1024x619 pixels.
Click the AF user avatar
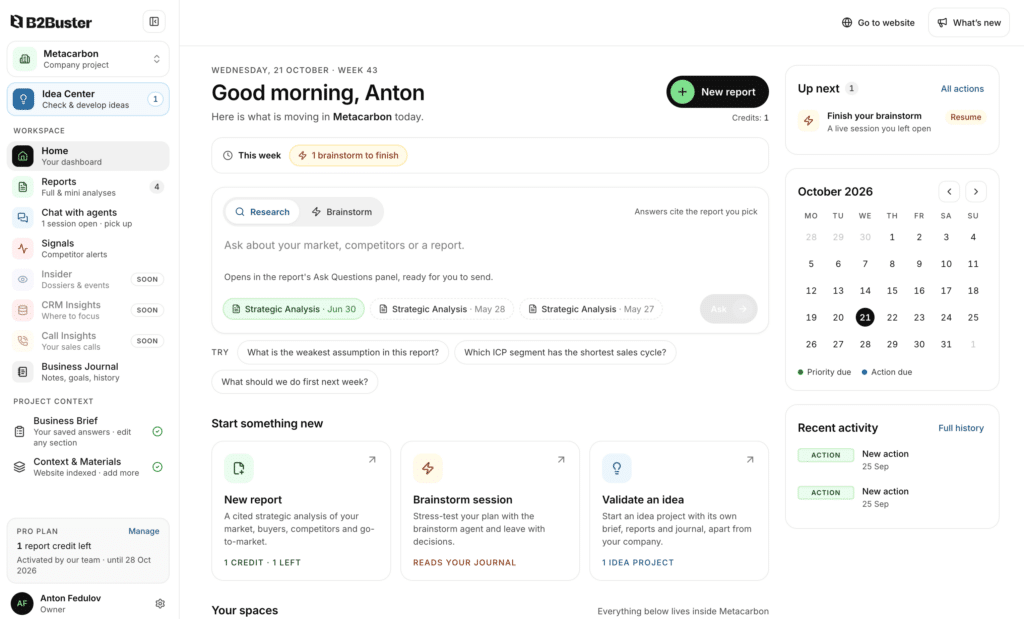coord(22,603)
